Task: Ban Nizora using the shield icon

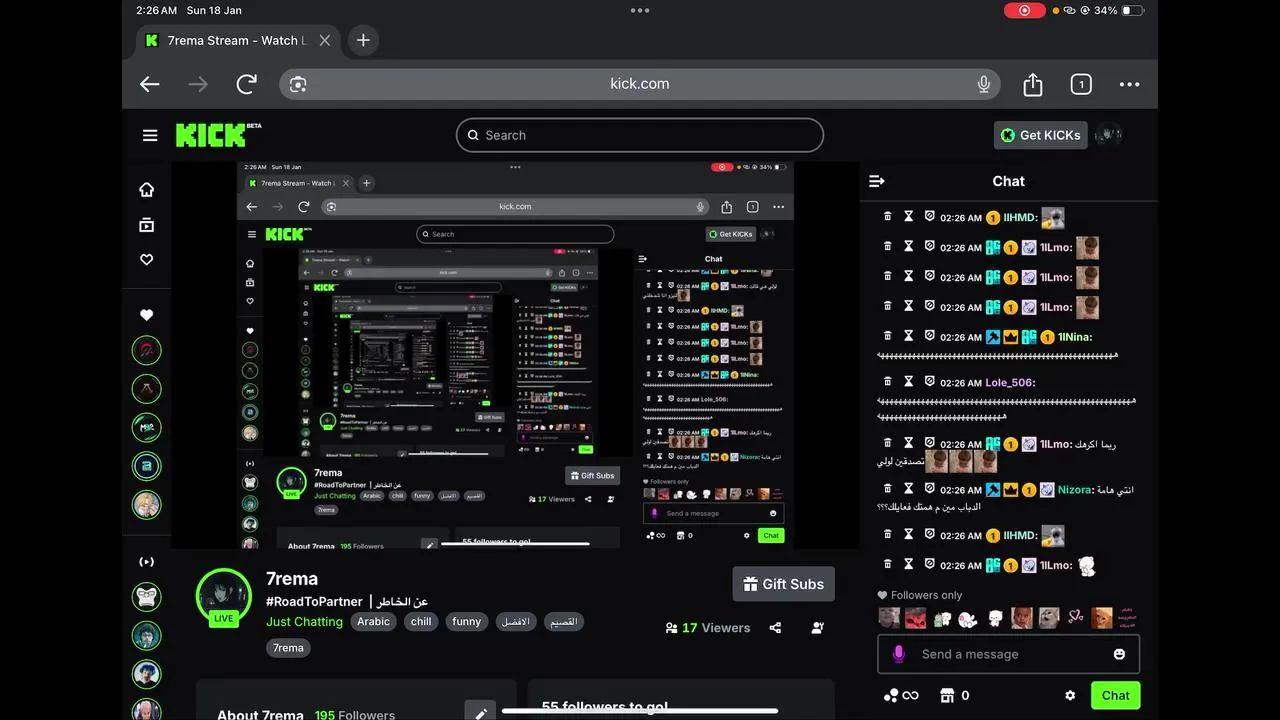Action: click(x=929, y=489)
